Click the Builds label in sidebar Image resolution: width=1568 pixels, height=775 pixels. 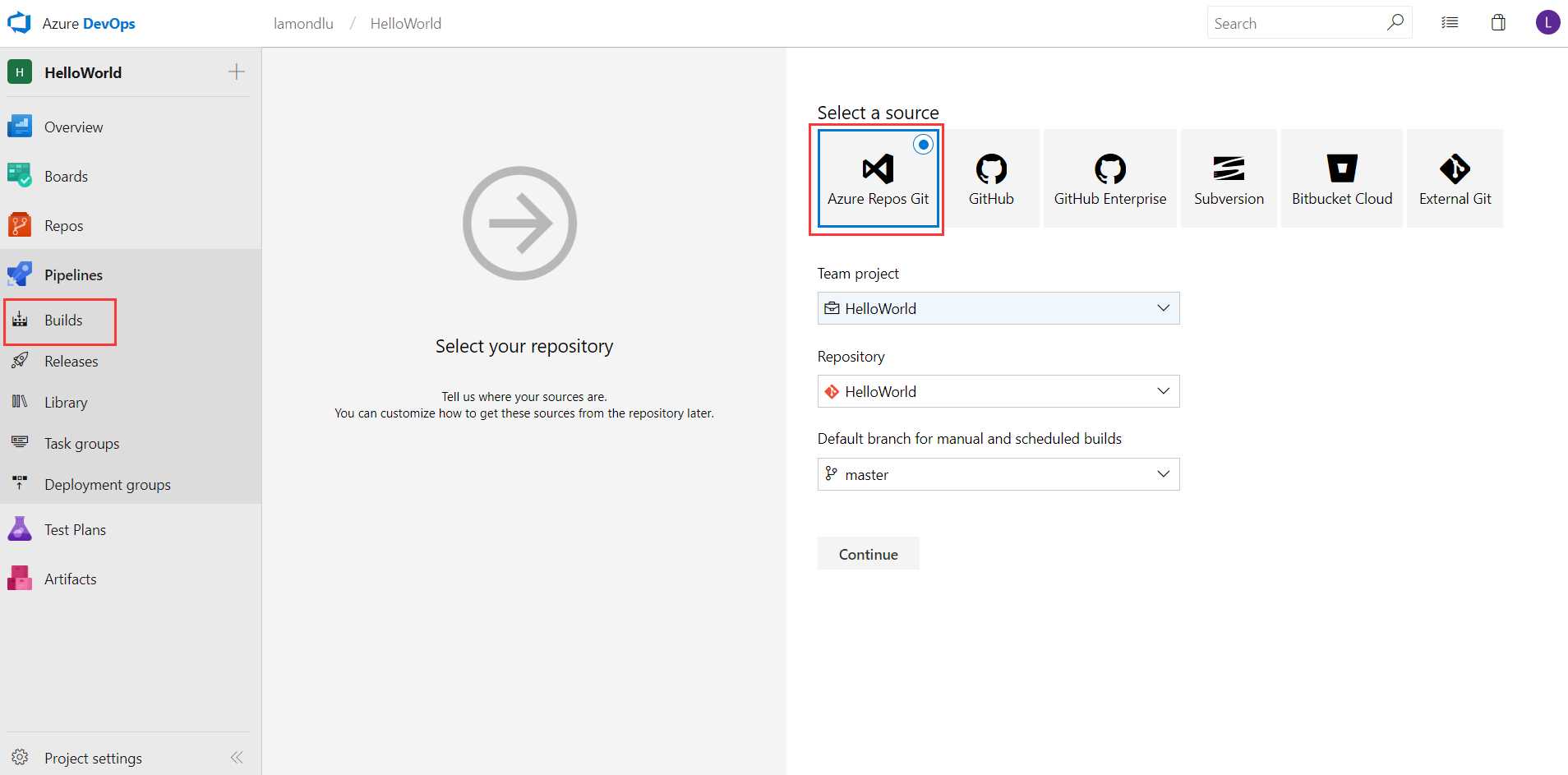tap(63, 320)
